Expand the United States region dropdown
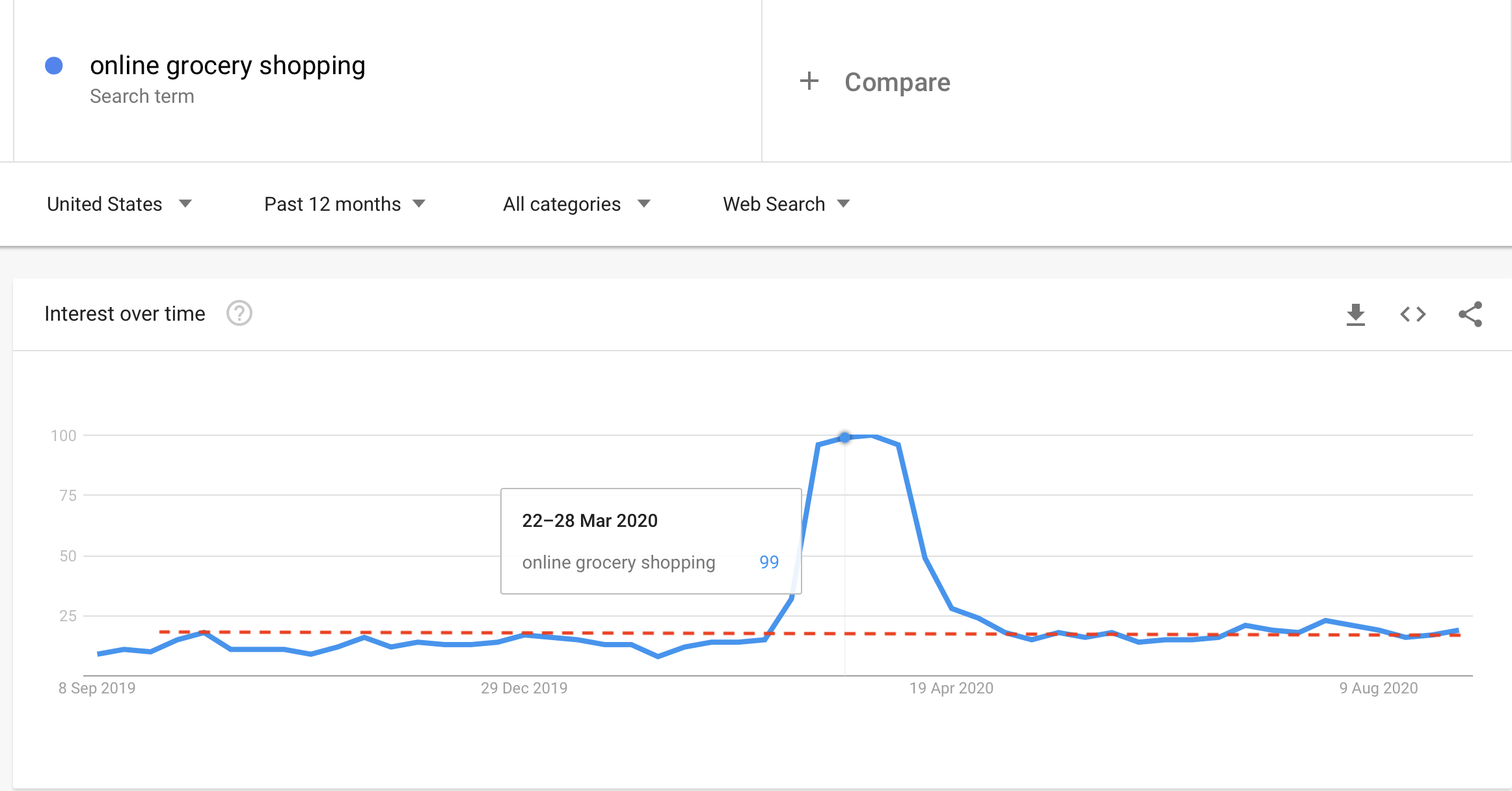The height and width of the screenshot is (791, 1512). (120, 204)
